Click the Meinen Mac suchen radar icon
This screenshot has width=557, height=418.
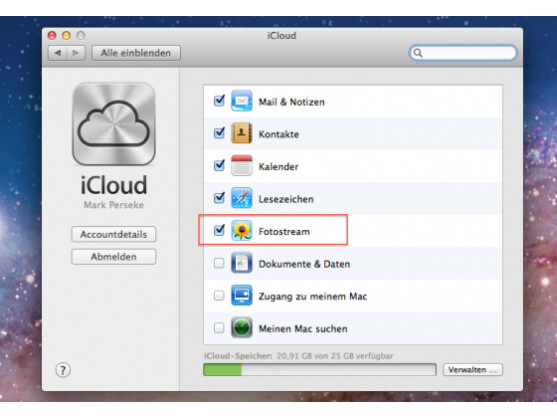point(242,327)
